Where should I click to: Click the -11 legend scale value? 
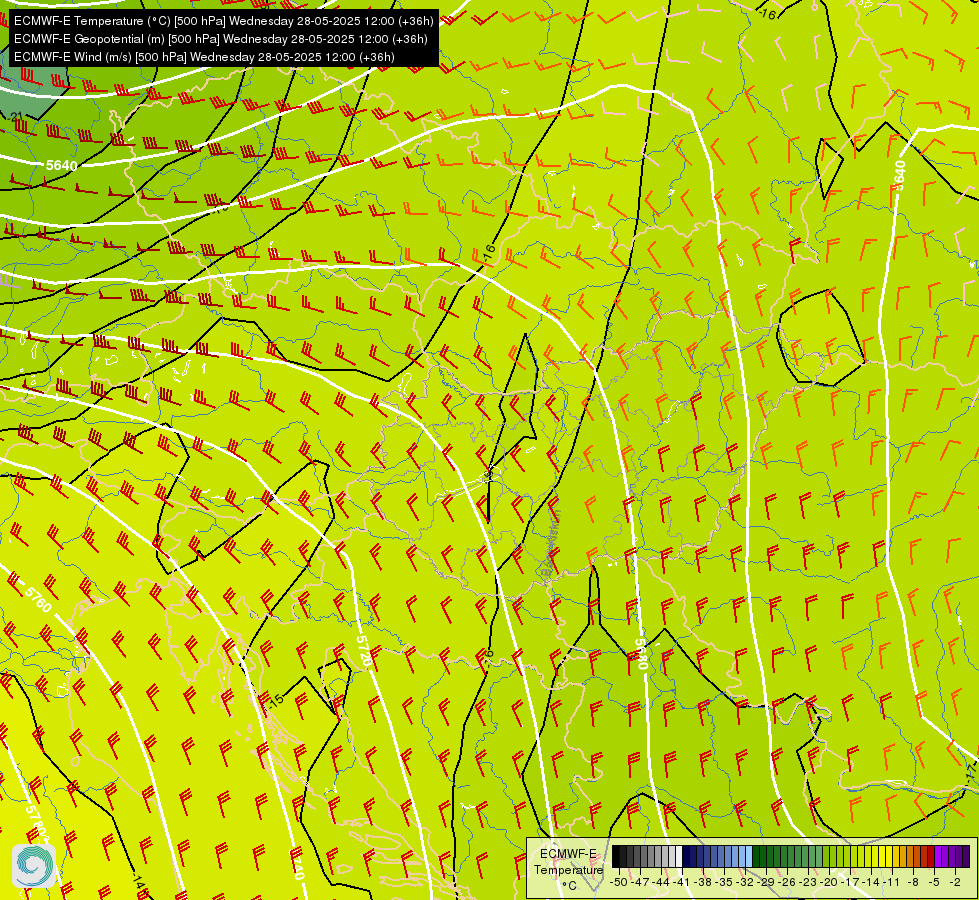point(892,882)
